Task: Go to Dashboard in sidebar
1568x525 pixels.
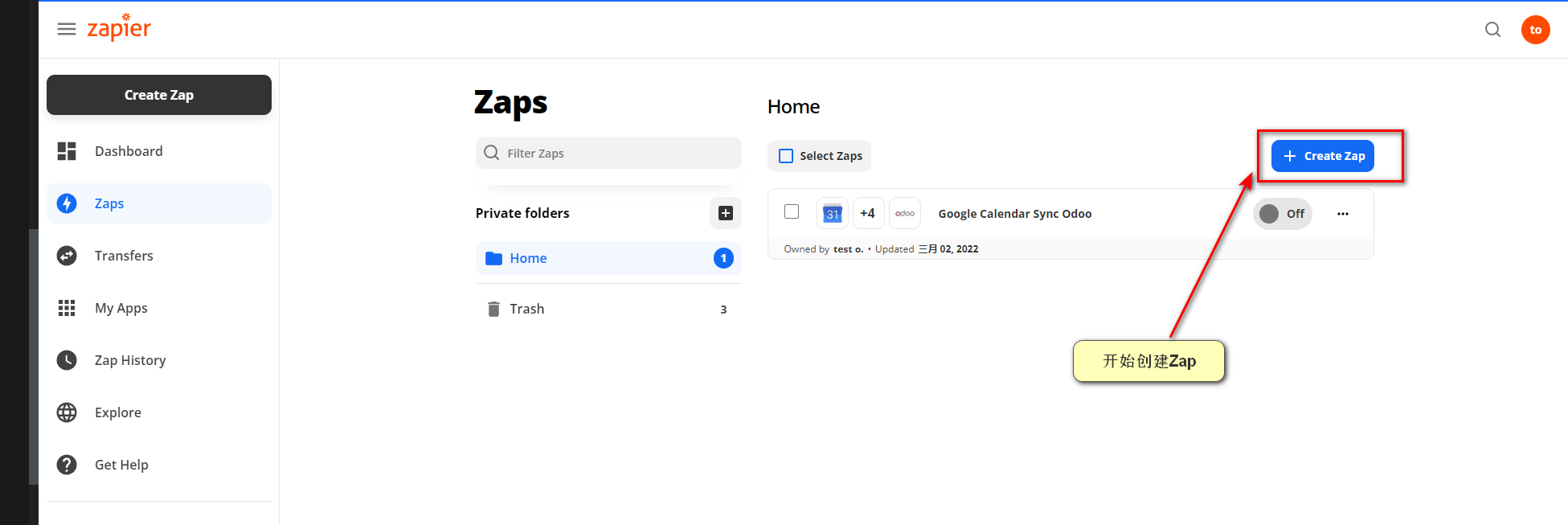Action: click(x=159, y=151)
